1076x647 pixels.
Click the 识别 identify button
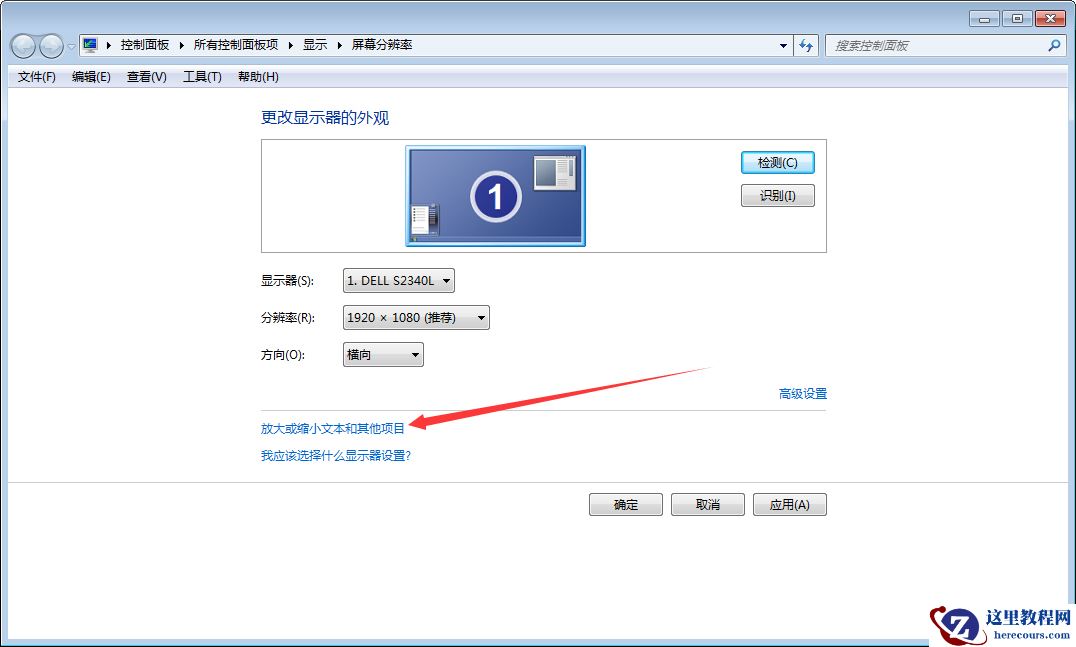click(x=777, y=195)
